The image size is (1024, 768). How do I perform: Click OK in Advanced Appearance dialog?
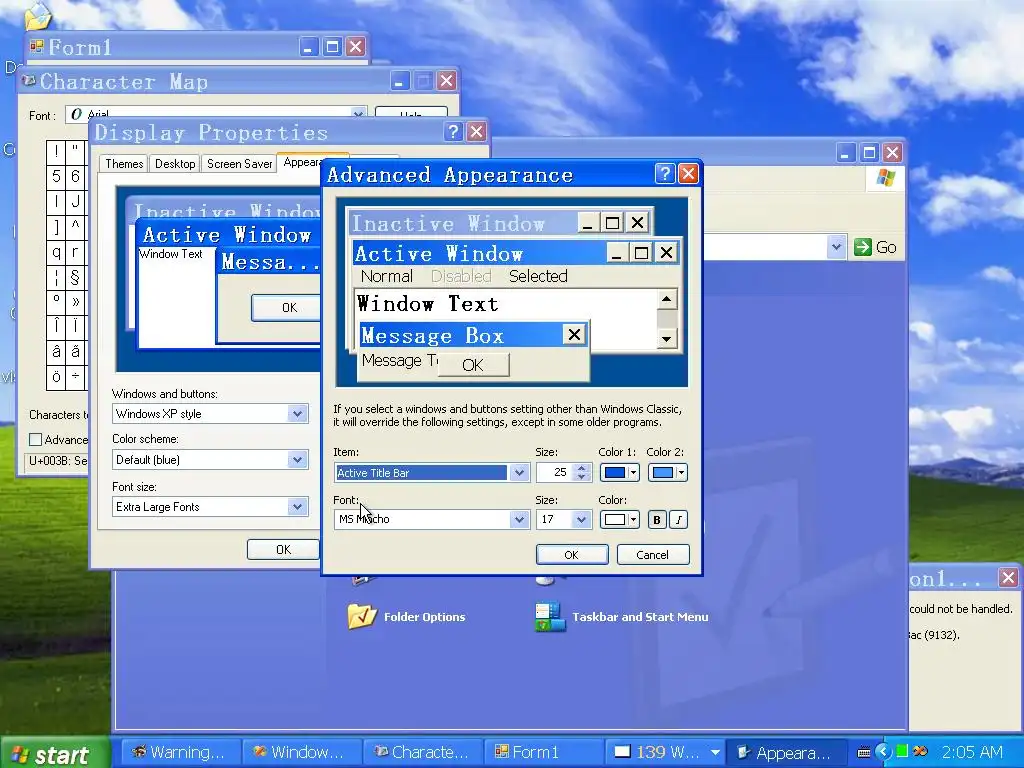[x=571, y=554]
